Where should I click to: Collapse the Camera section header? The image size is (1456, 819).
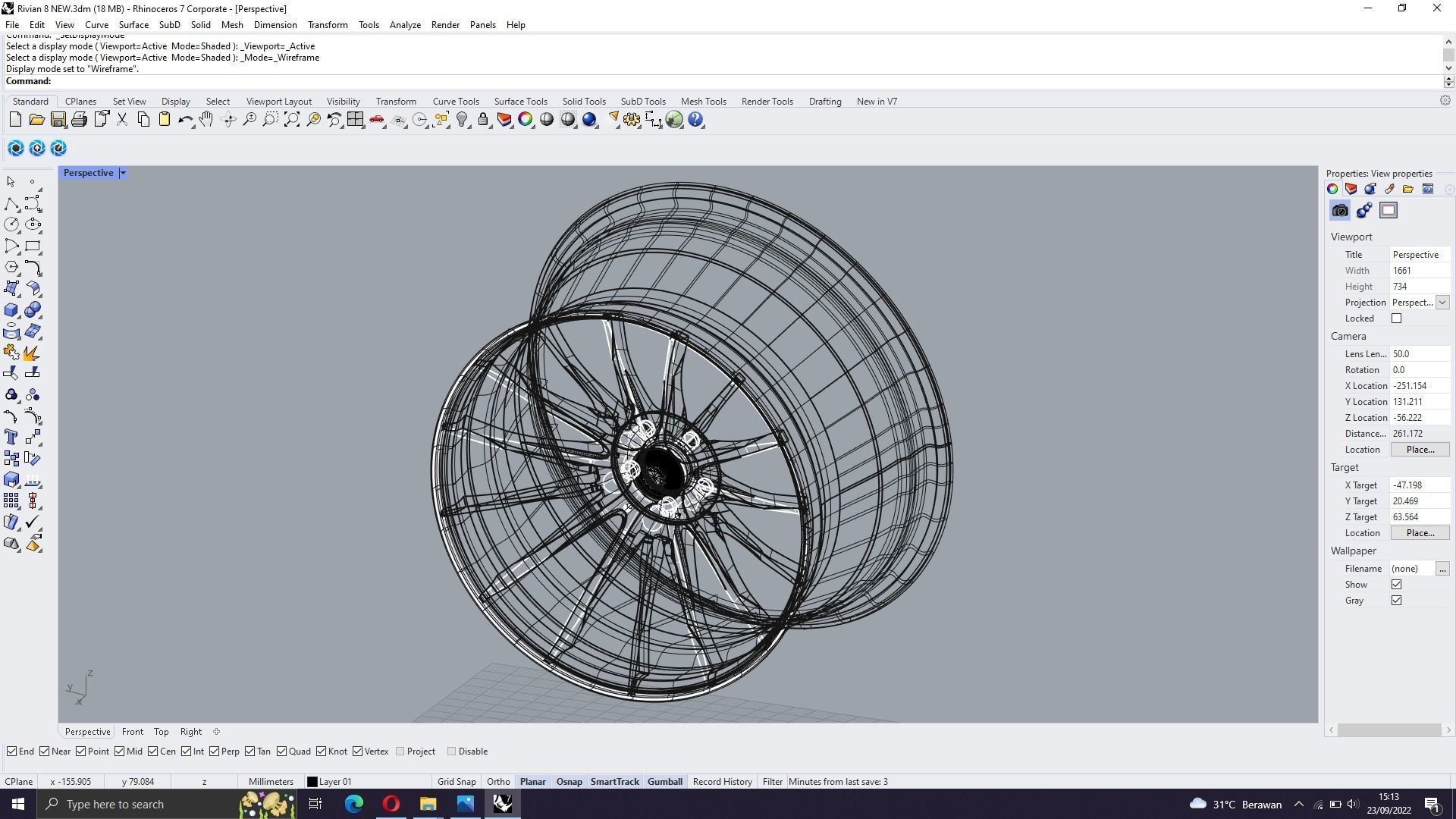point(1348,336)
